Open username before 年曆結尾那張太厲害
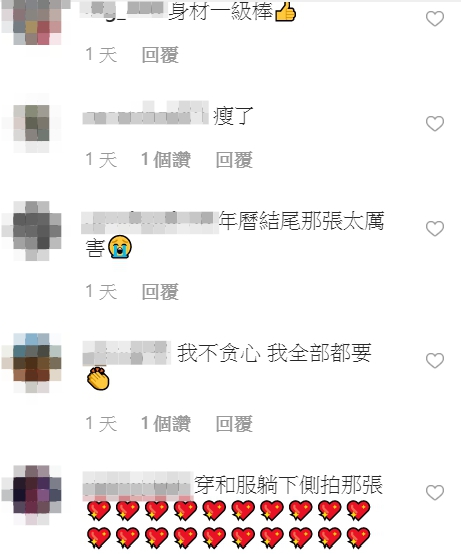Image resolution: width=461 pixels, height=554 pixels. (150, 223)
